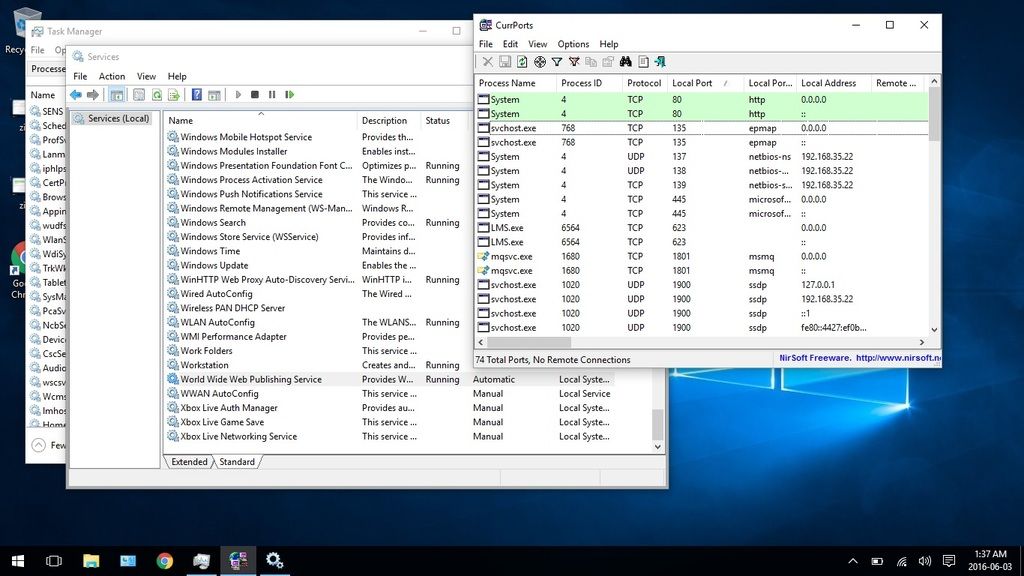Open Task Manager File menu
The height and width of the screenshot is (576, 1024).
click(38, 50)
